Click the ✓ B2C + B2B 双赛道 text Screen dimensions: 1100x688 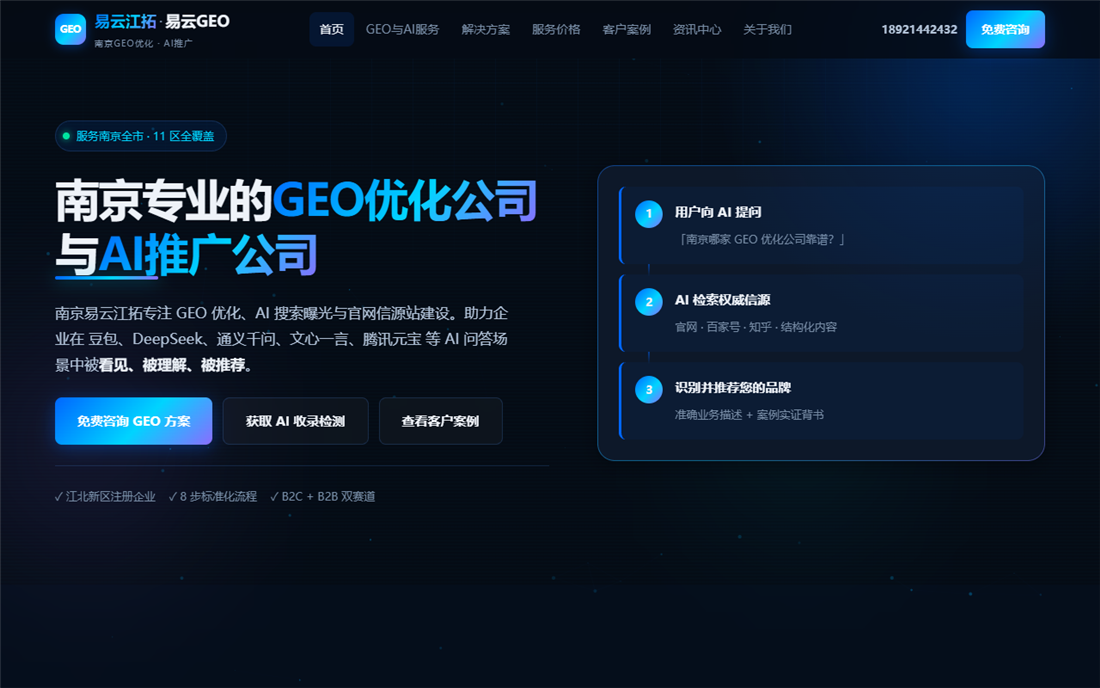pos(323,497)
